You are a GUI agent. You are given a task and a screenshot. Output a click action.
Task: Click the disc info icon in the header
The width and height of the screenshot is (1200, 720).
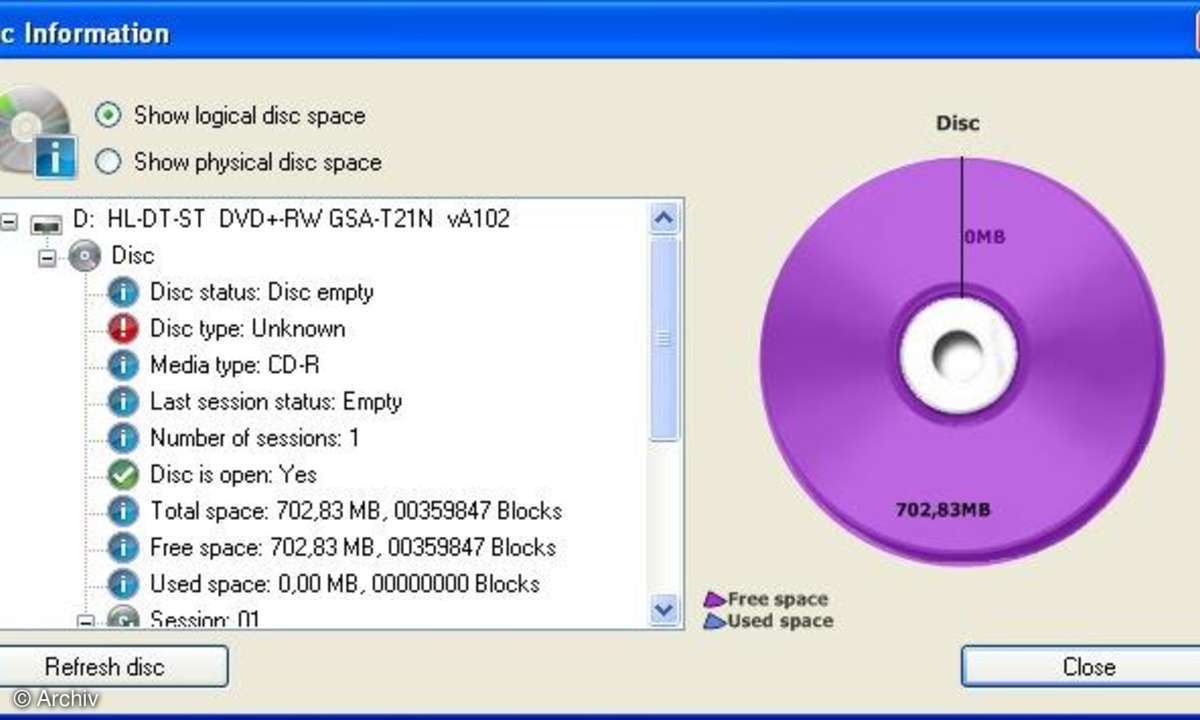pos(37,133)
